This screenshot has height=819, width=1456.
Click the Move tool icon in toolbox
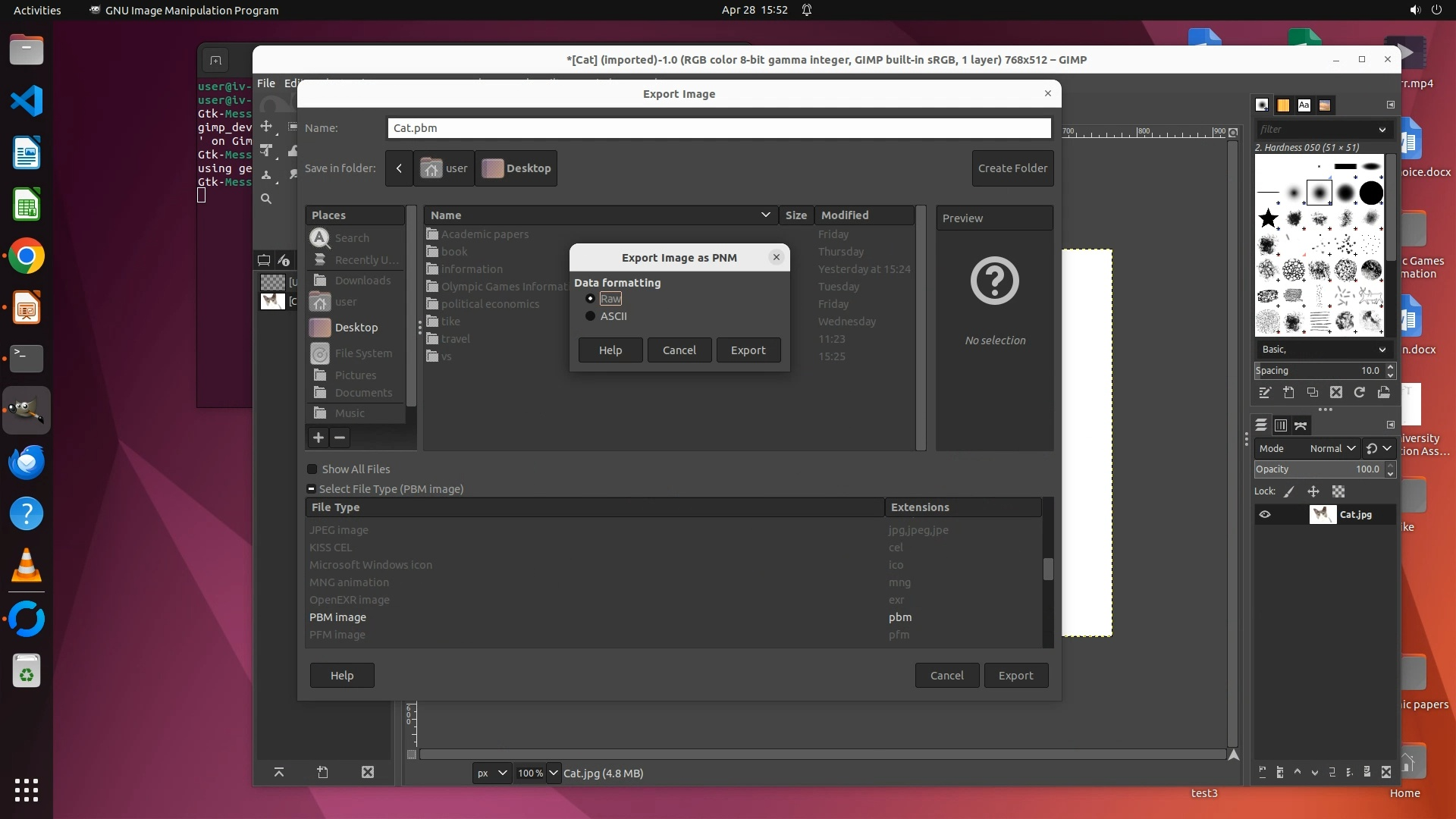point(266,126)
